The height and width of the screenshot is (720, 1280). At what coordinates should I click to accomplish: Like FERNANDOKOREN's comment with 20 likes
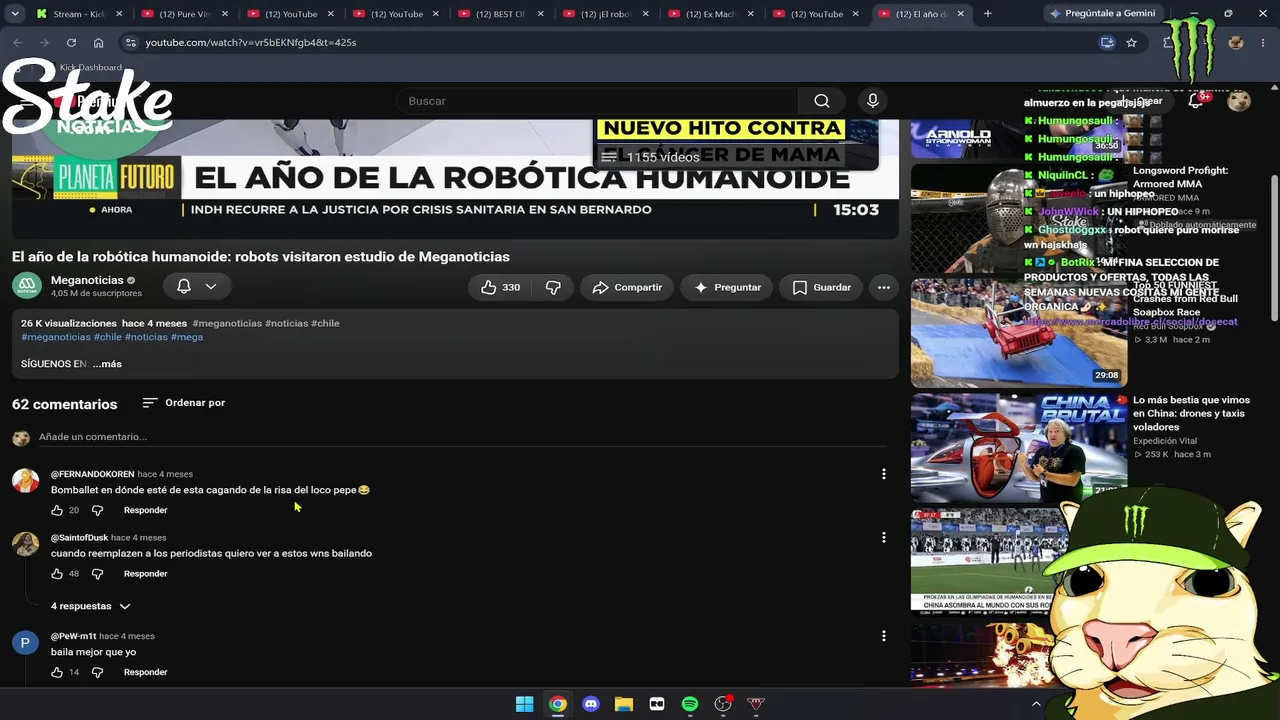point(57,510)
